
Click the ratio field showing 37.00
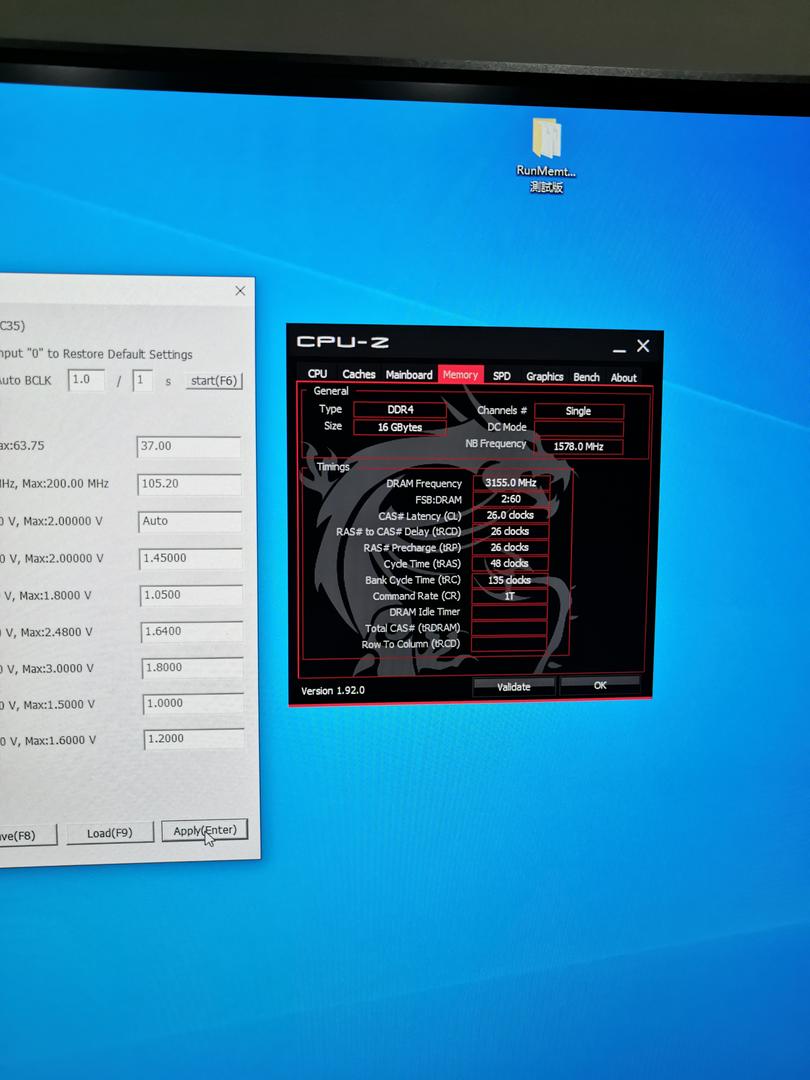[189, 446]
